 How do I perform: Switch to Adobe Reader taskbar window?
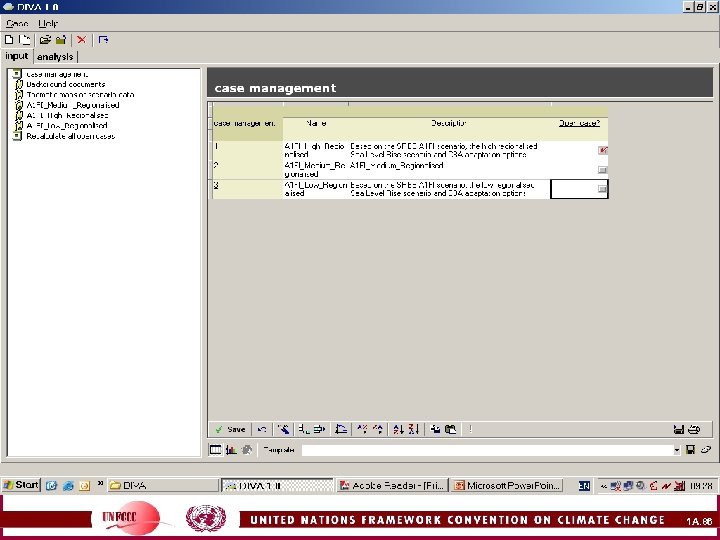pos(393,485)
